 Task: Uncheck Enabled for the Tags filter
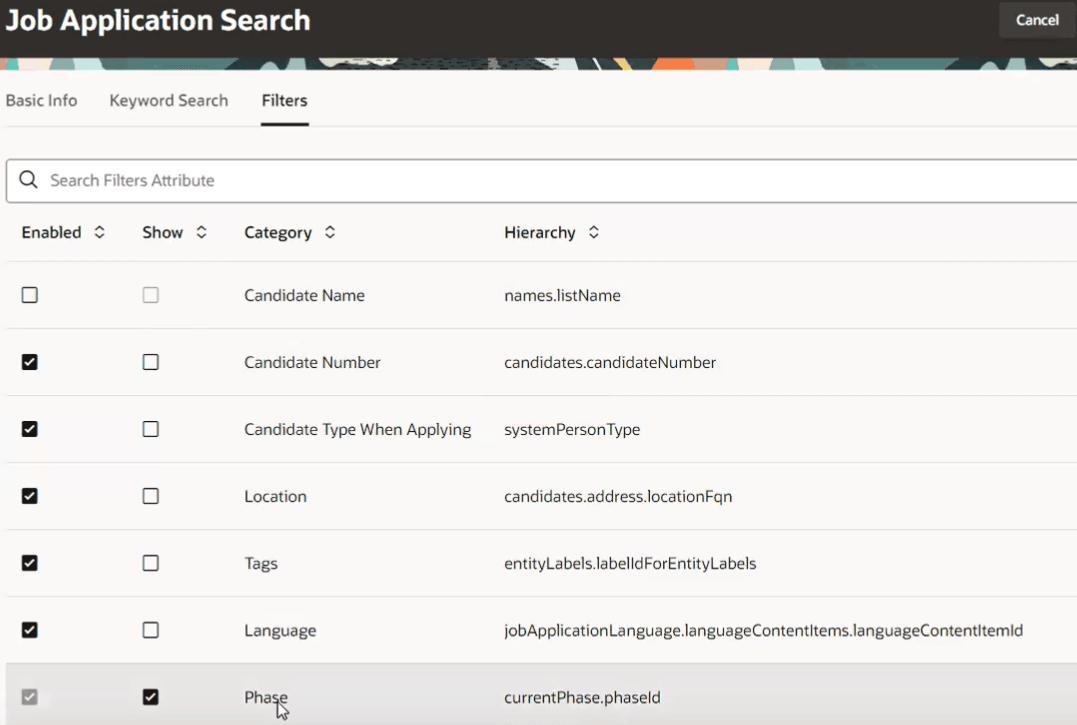click(x=30, y=564)
